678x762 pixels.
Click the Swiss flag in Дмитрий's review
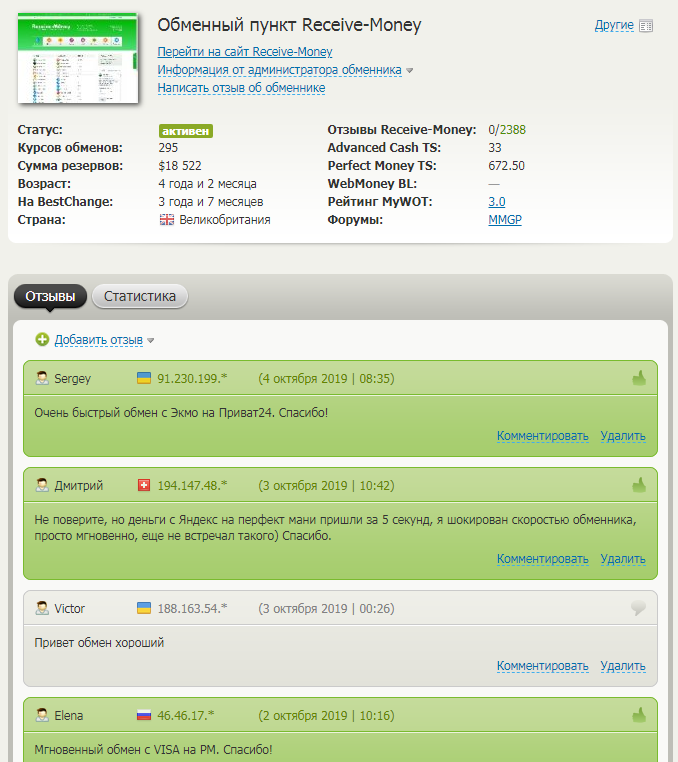(x=144, y=485)
